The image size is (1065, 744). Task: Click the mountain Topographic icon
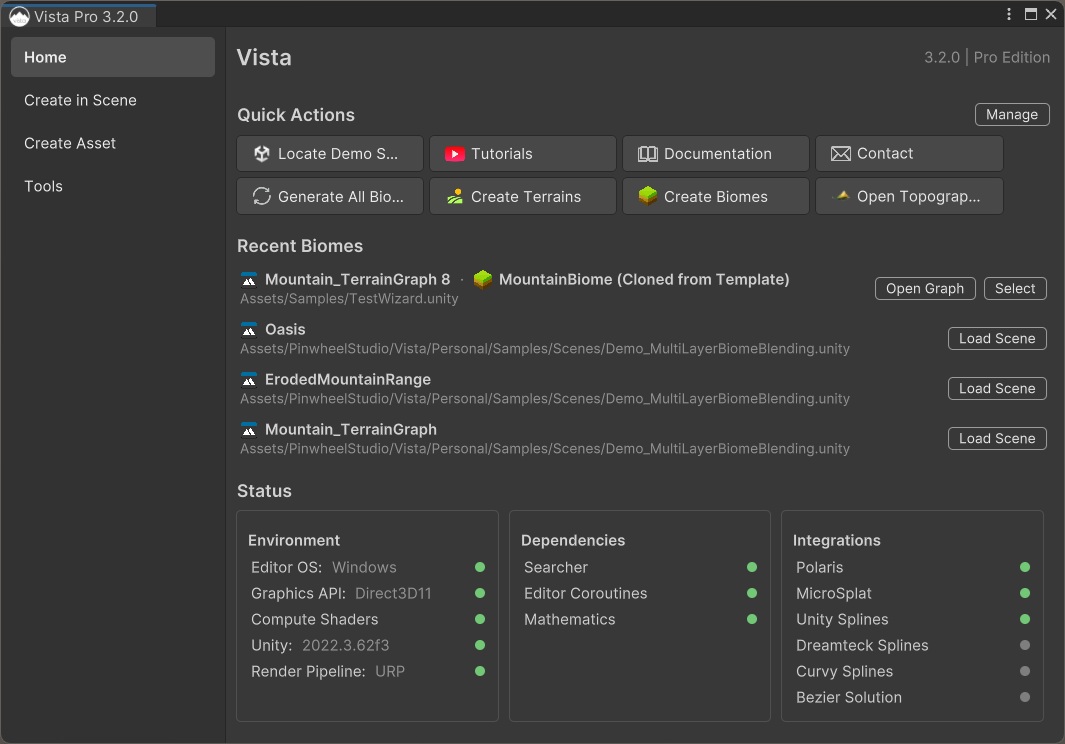click(842, 196)
